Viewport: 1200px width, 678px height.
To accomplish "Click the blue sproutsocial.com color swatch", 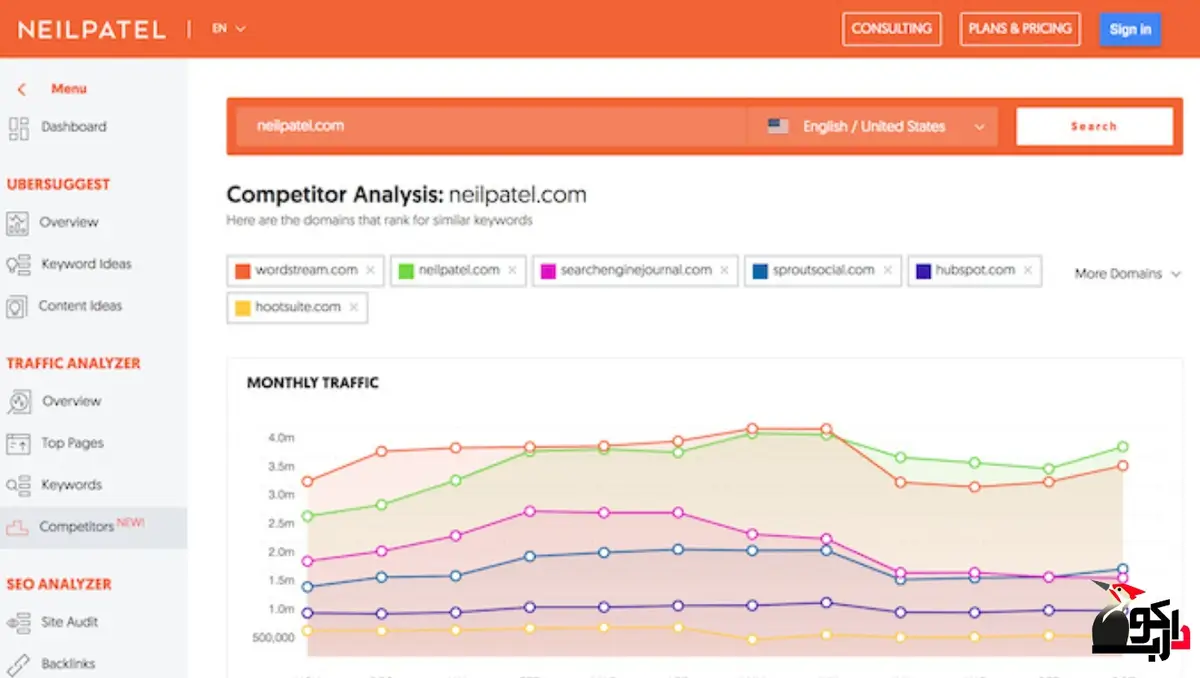I will click(760, 270).
